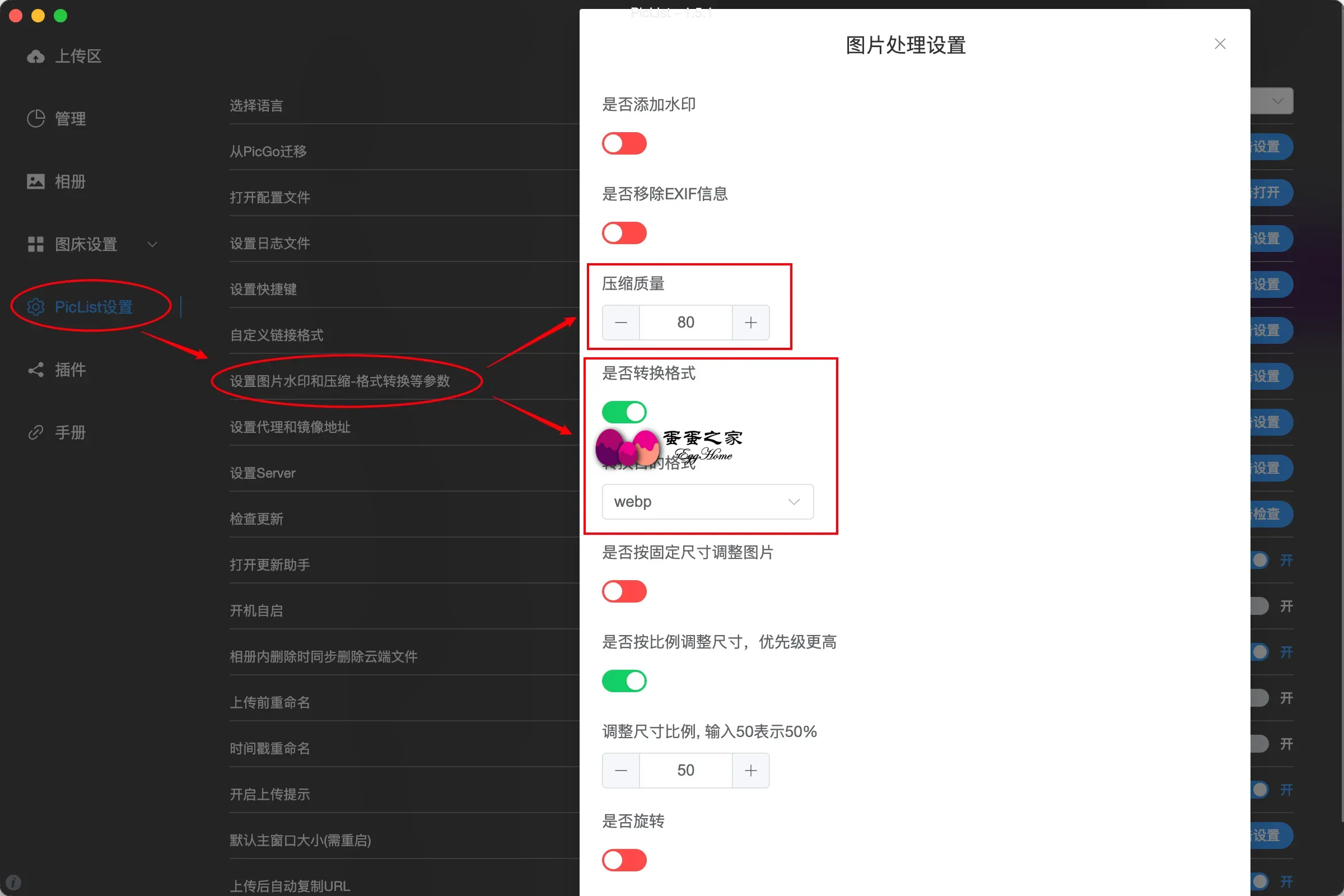
Task: Click the info icon at bottom left
Action: click(13, 881)
